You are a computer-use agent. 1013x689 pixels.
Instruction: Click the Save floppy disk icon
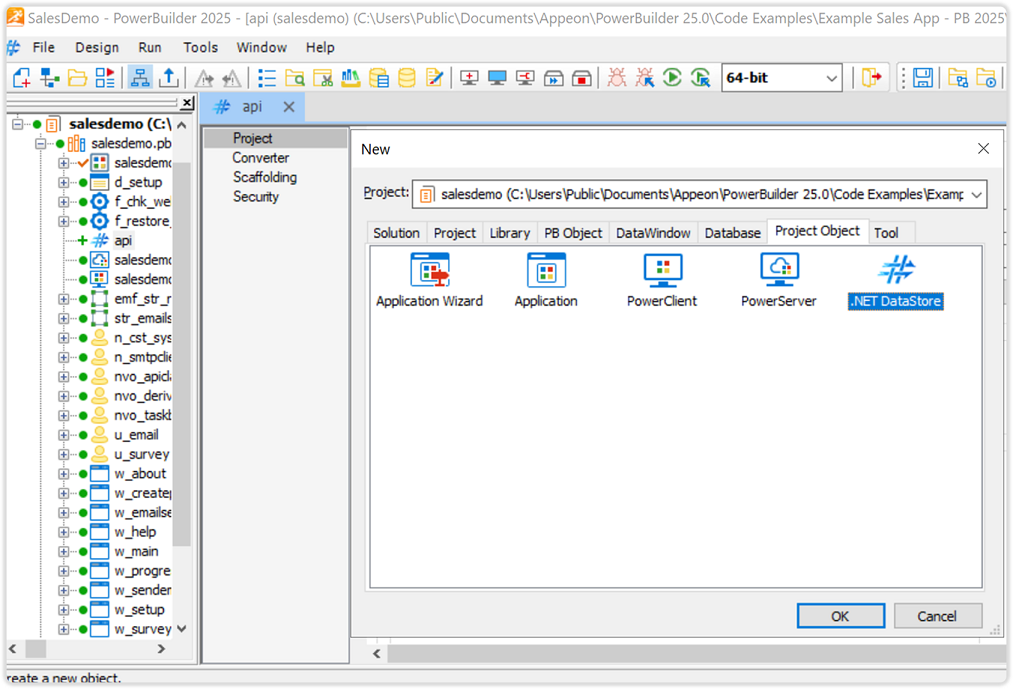click(x=923, y=78)
